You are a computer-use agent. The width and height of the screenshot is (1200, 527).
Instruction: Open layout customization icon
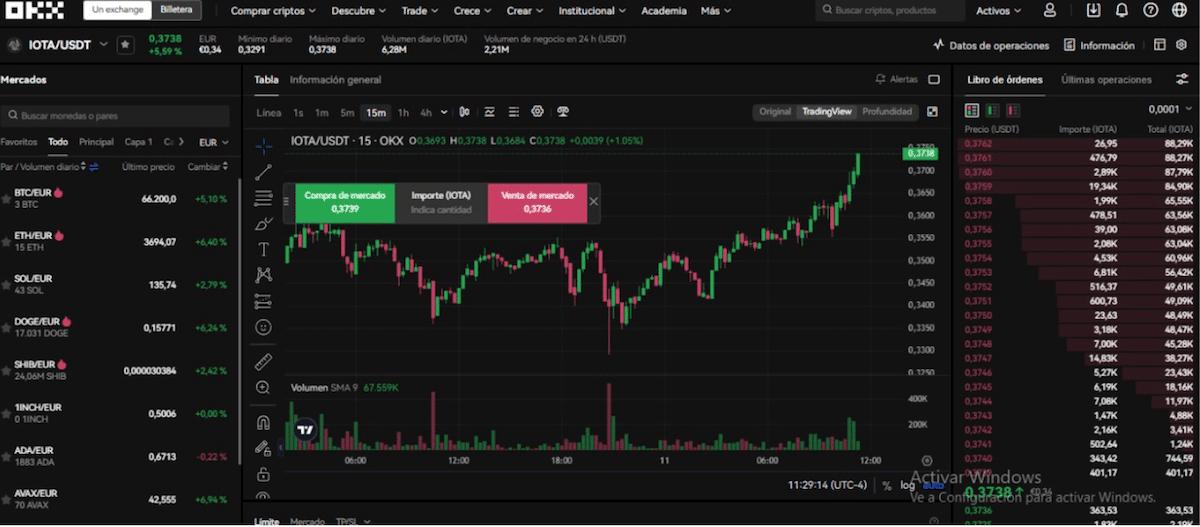click(1159, 45)
